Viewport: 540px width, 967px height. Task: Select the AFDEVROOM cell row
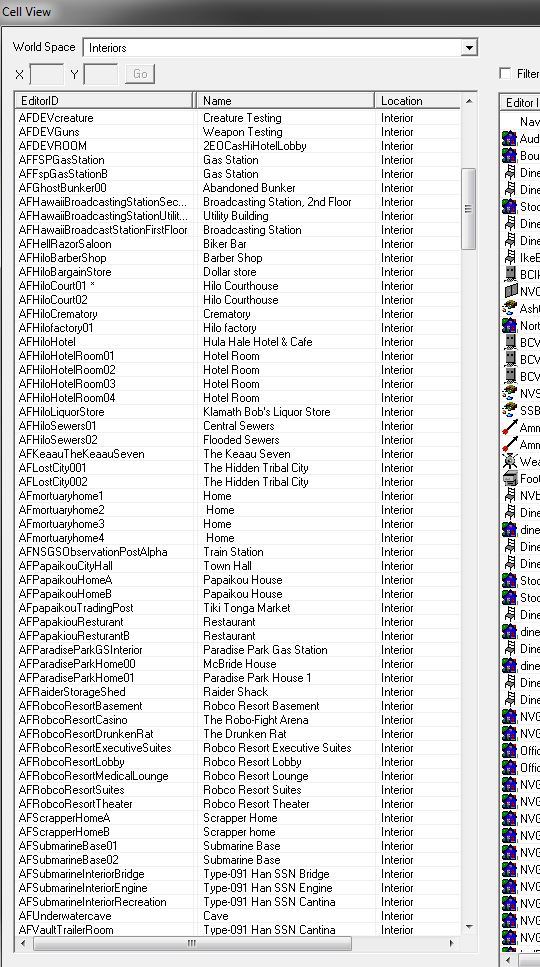pos(238,146)
